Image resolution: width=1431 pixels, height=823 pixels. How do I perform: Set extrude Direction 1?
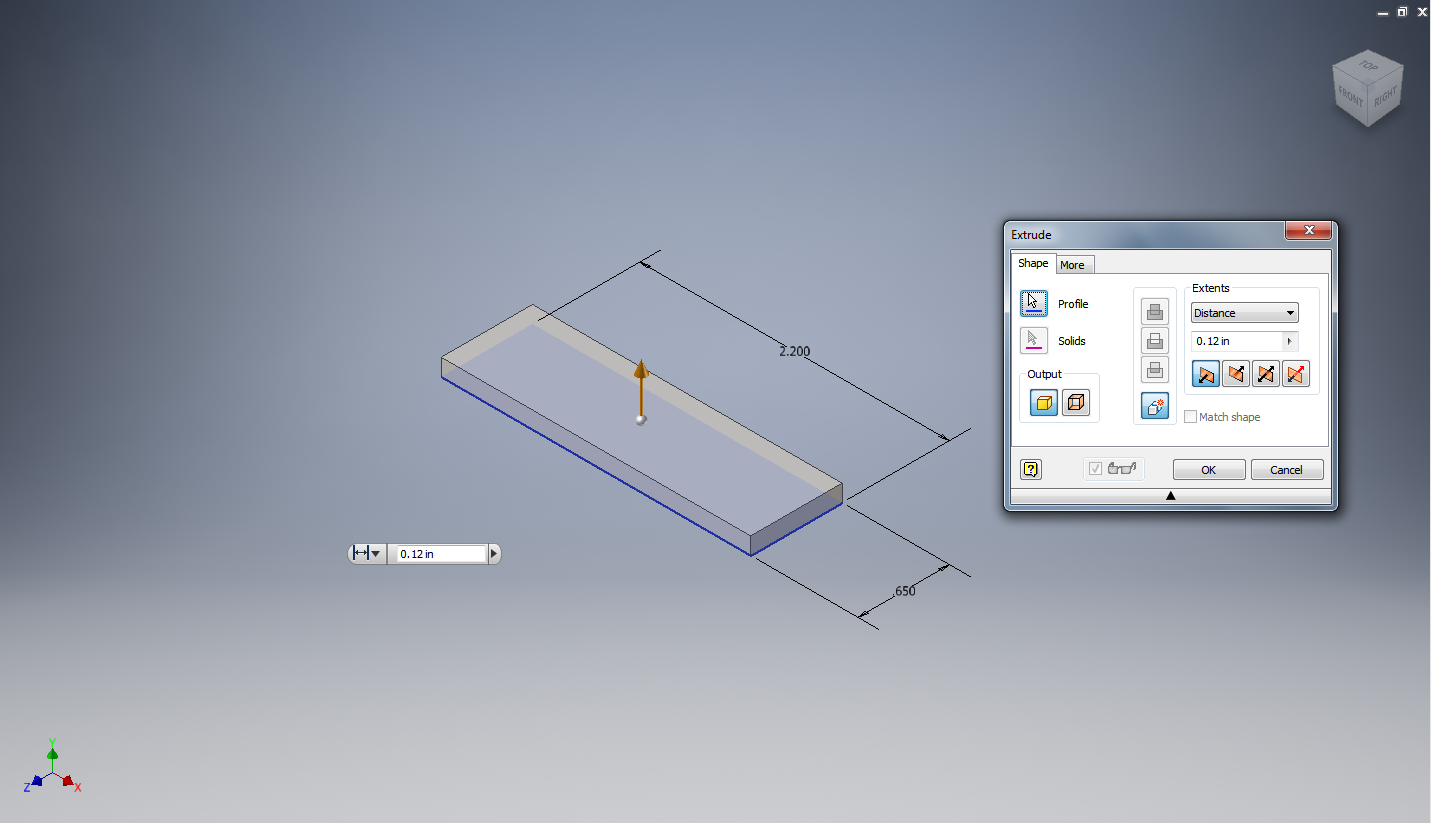(1206, 374)
